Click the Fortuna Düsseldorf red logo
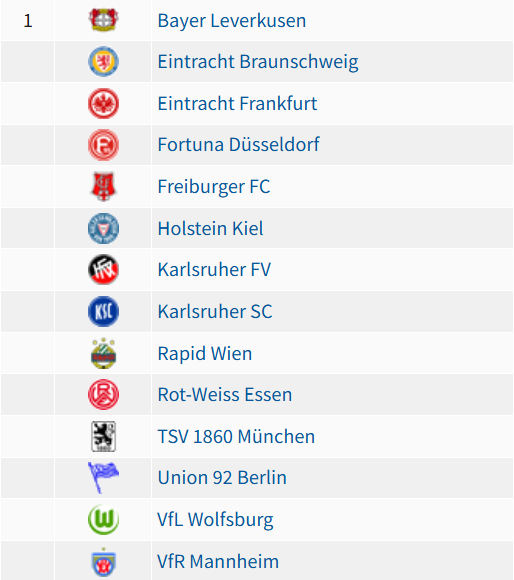This screenshot has width=514, height=580. [104, 145]
